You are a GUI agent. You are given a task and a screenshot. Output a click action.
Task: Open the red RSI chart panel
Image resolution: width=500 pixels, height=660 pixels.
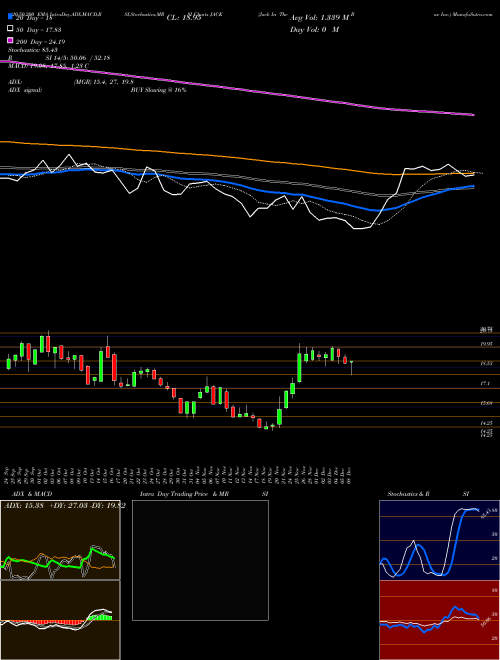coord(439,620)
